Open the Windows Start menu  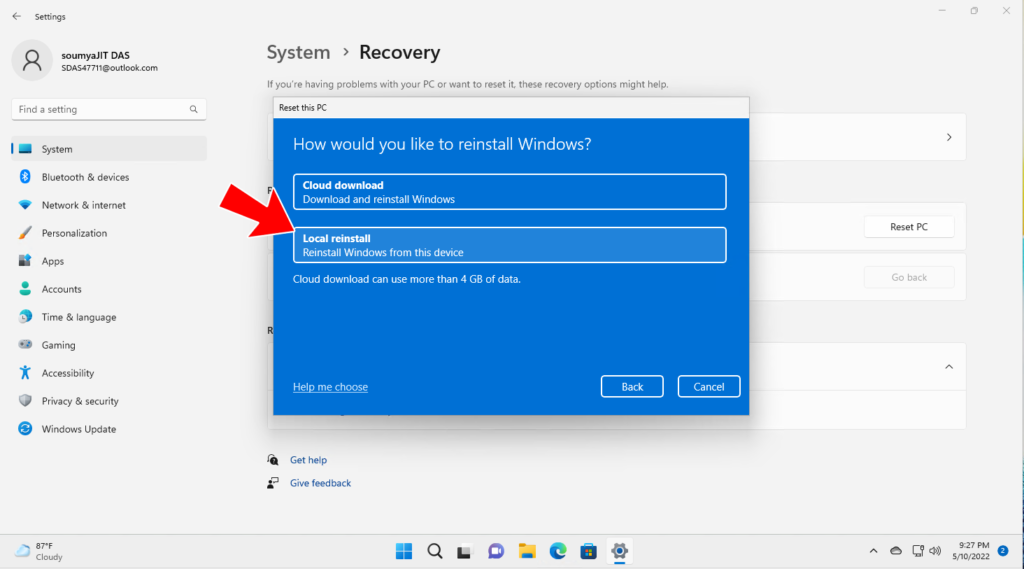pos(404,551)
